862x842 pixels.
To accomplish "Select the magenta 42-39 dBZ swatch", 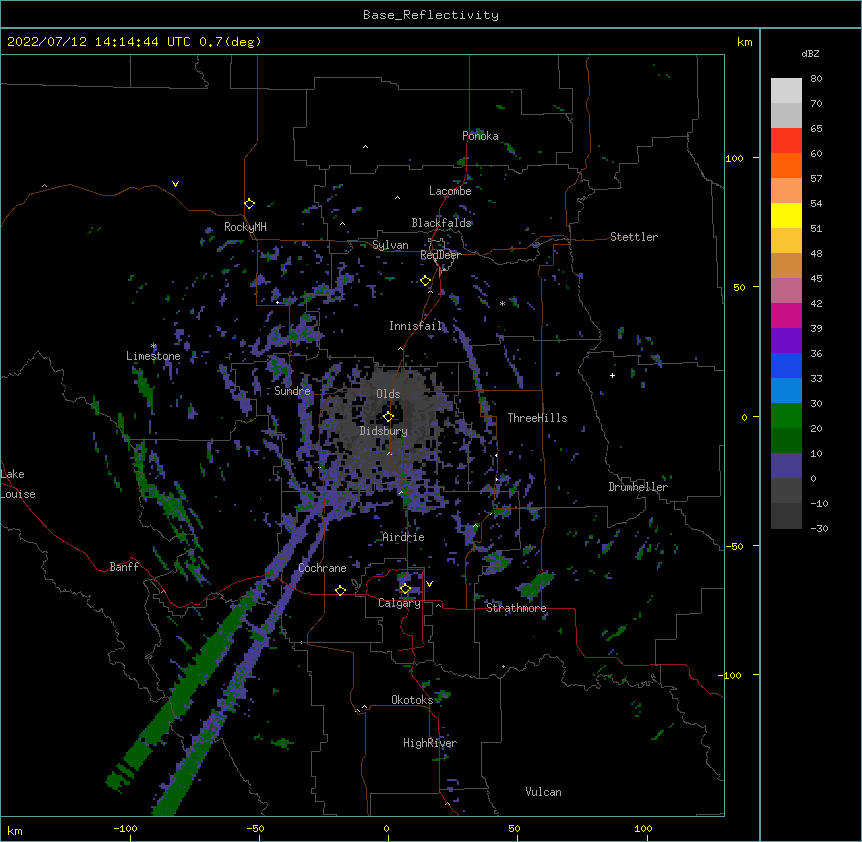I will pyautogui.click(x=786, y=316).
